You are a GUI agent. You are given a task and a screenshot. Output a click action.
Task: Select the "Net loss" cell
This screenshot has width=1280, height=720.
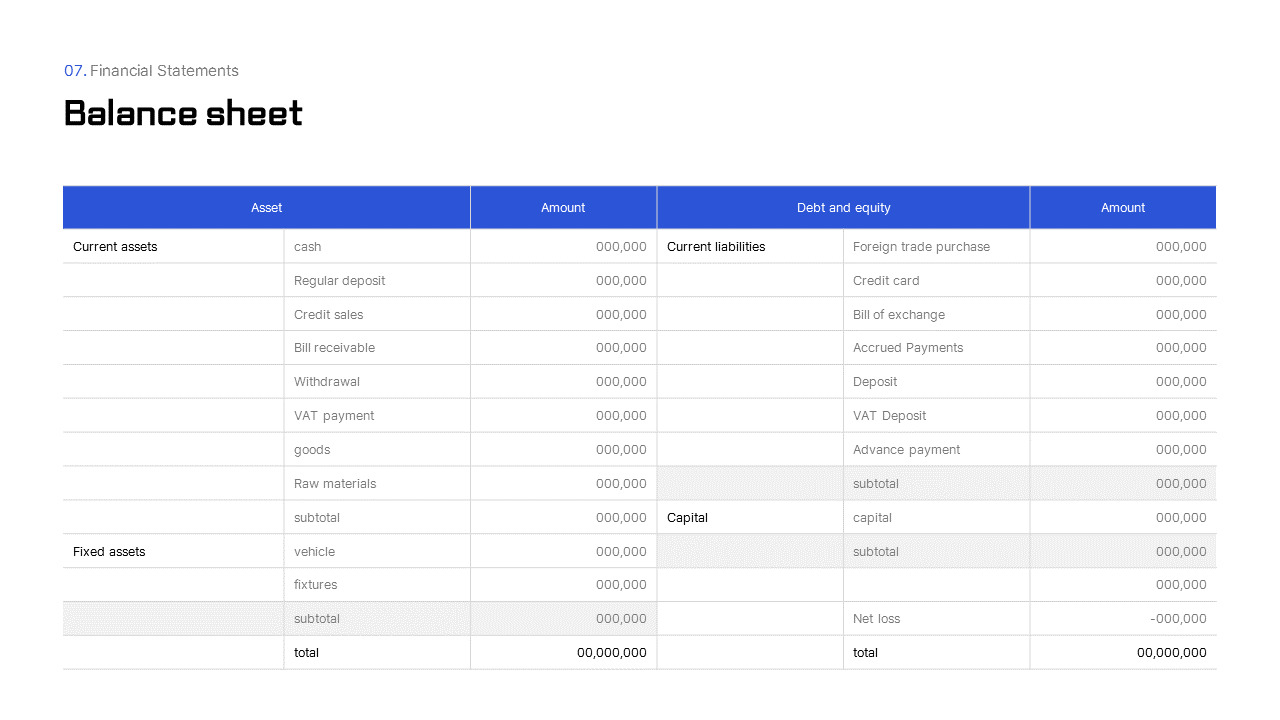click(x=937, y=619)
